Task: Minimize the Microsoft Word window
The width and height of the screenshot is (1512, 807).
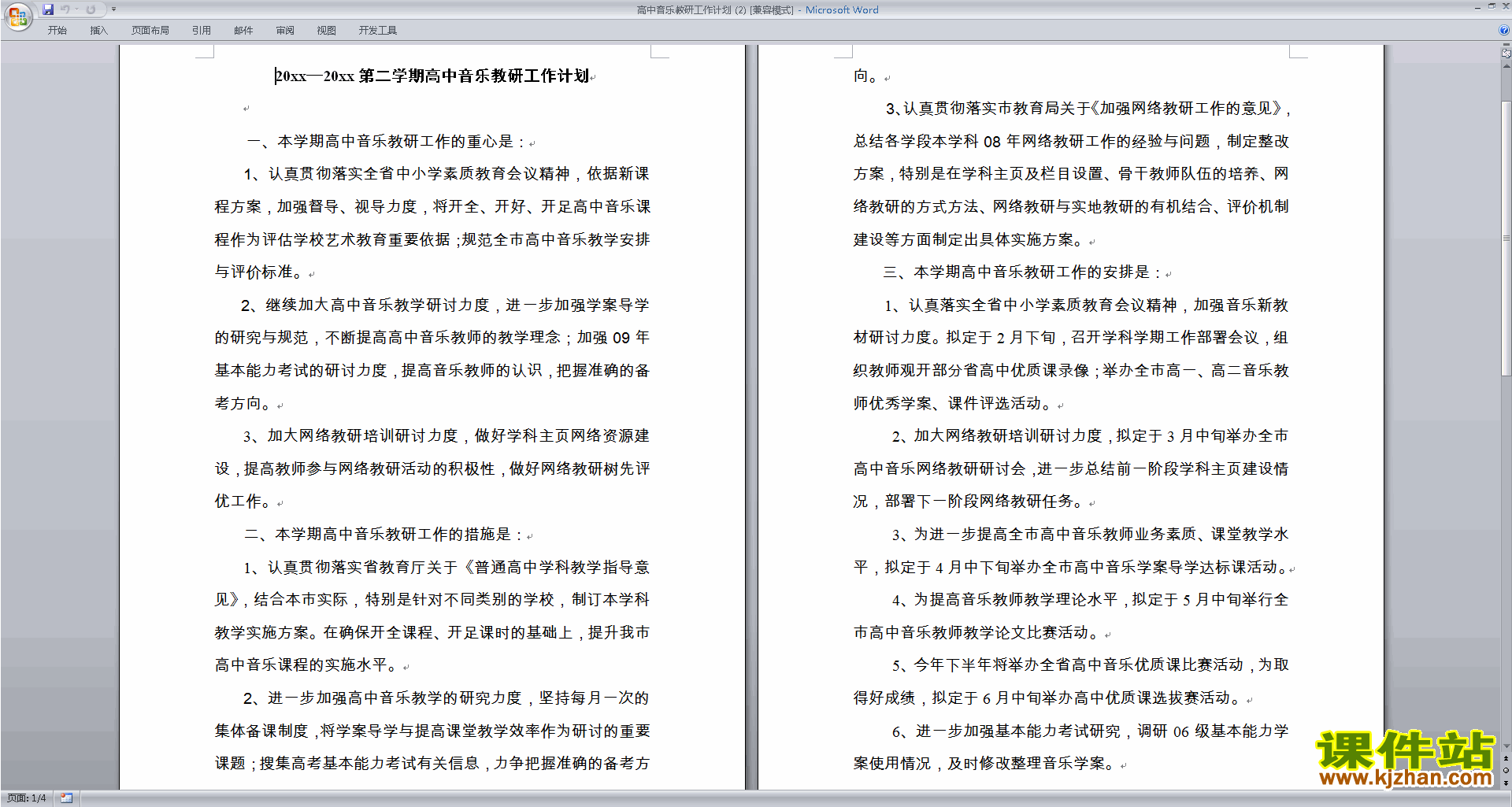Action: click(x=1477, y=7)
